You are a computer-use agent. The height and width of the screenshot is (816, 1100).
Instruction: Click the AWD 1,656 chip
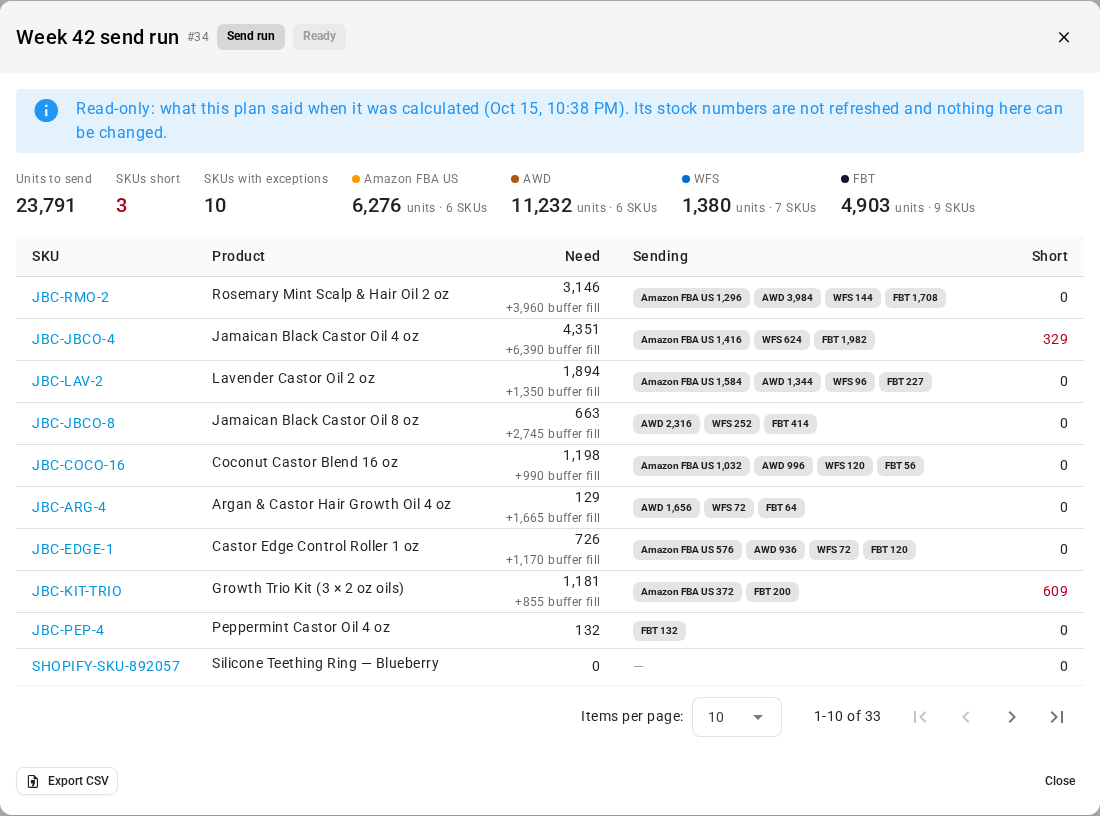[x=666, y=508]
